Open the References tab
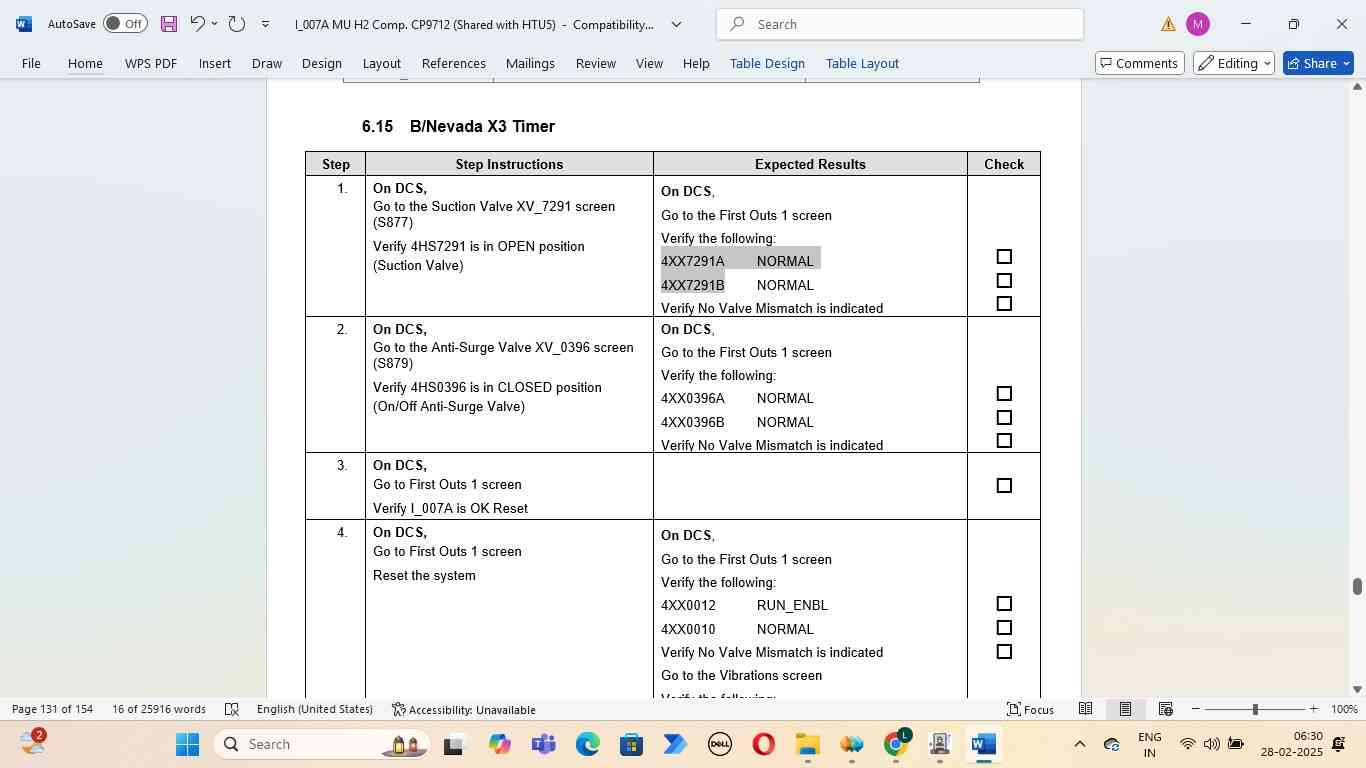 pyautogui.click(x=453, y=63)
